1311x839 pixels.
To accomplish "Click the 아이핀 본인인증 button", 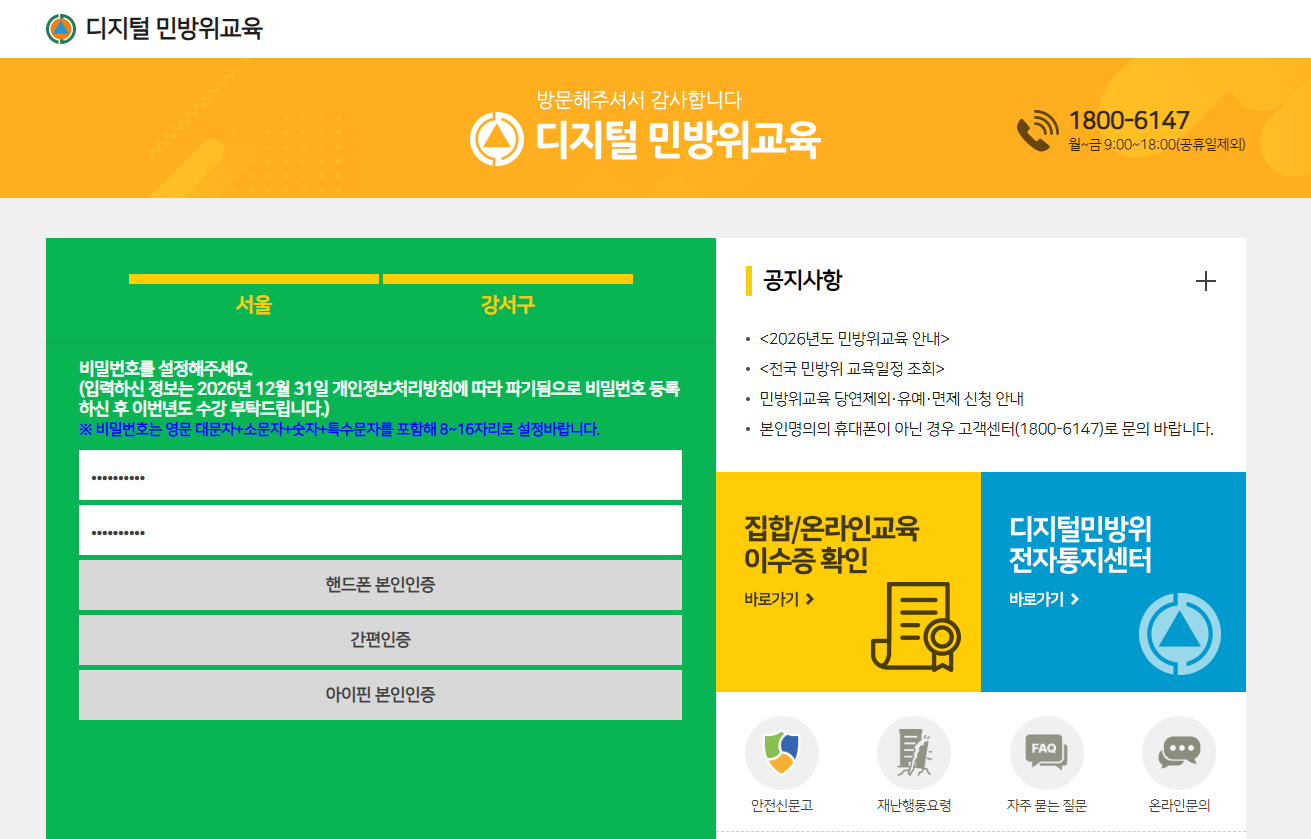I will coord(381,695).
